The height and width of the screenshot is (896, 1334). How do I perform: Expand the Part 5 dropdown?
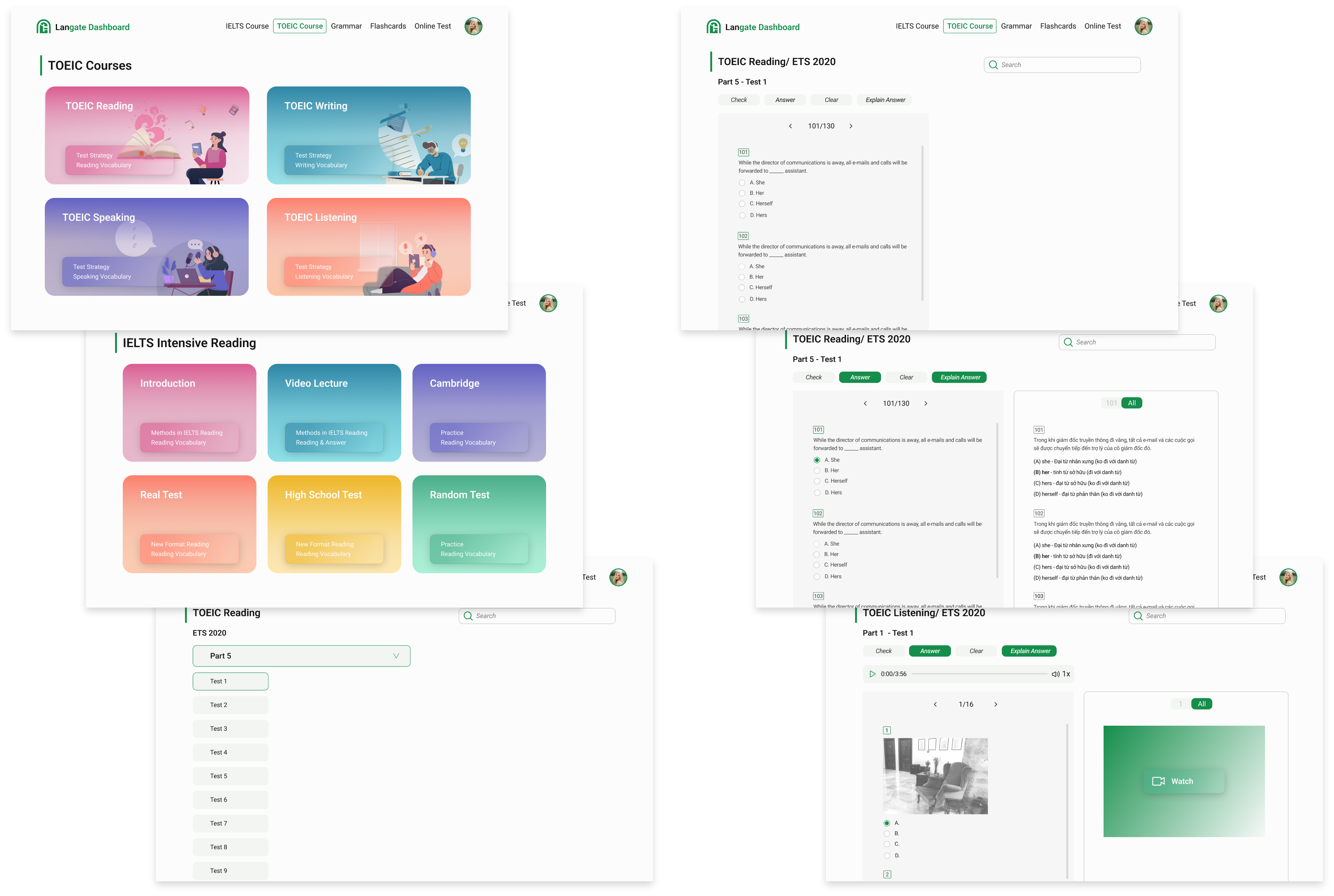coord(301,656)
